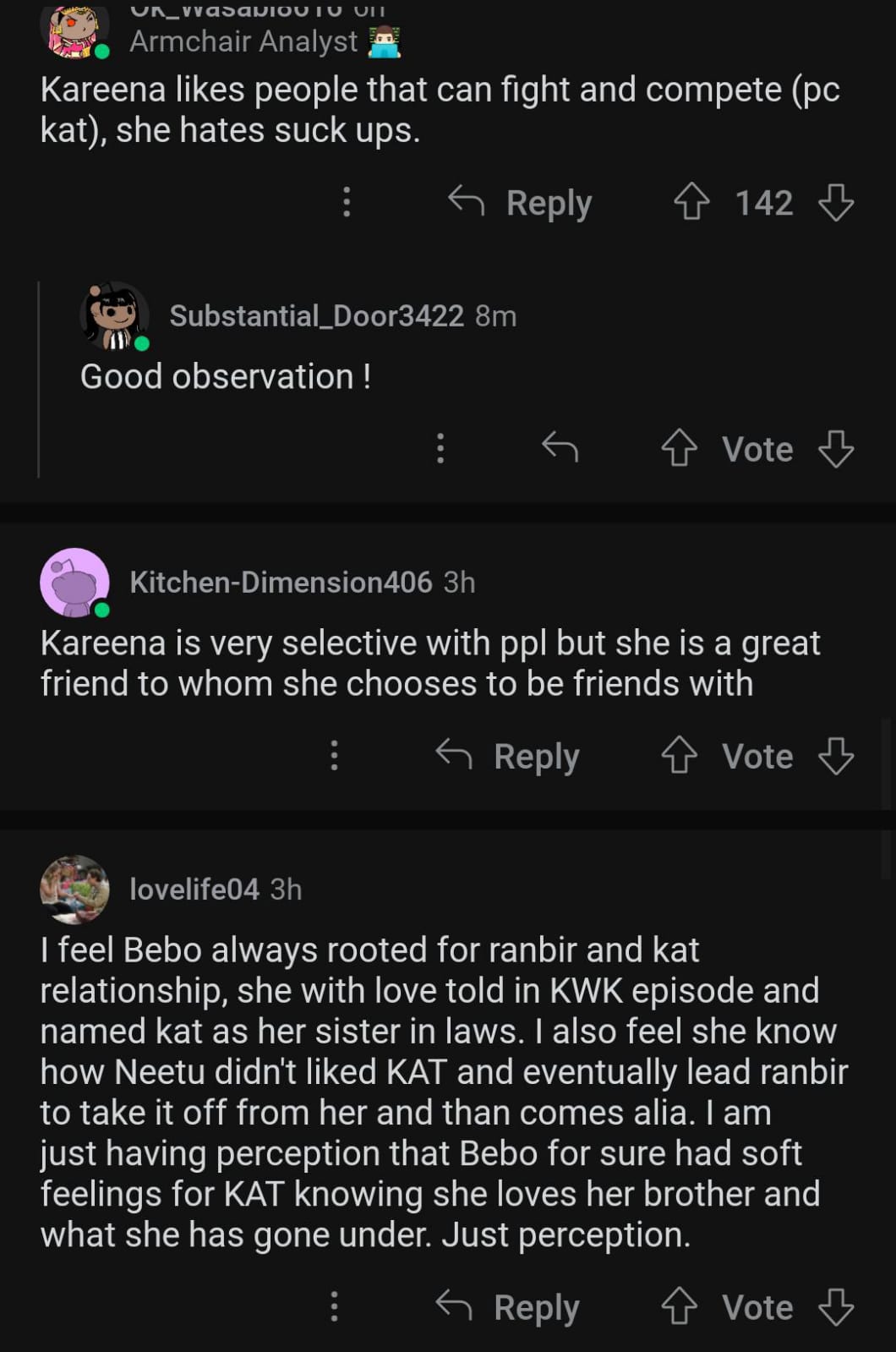Screen dimensions: 896x1352
Task: Open options menu on the 'suck ups' comment
Action: point(347,202)
